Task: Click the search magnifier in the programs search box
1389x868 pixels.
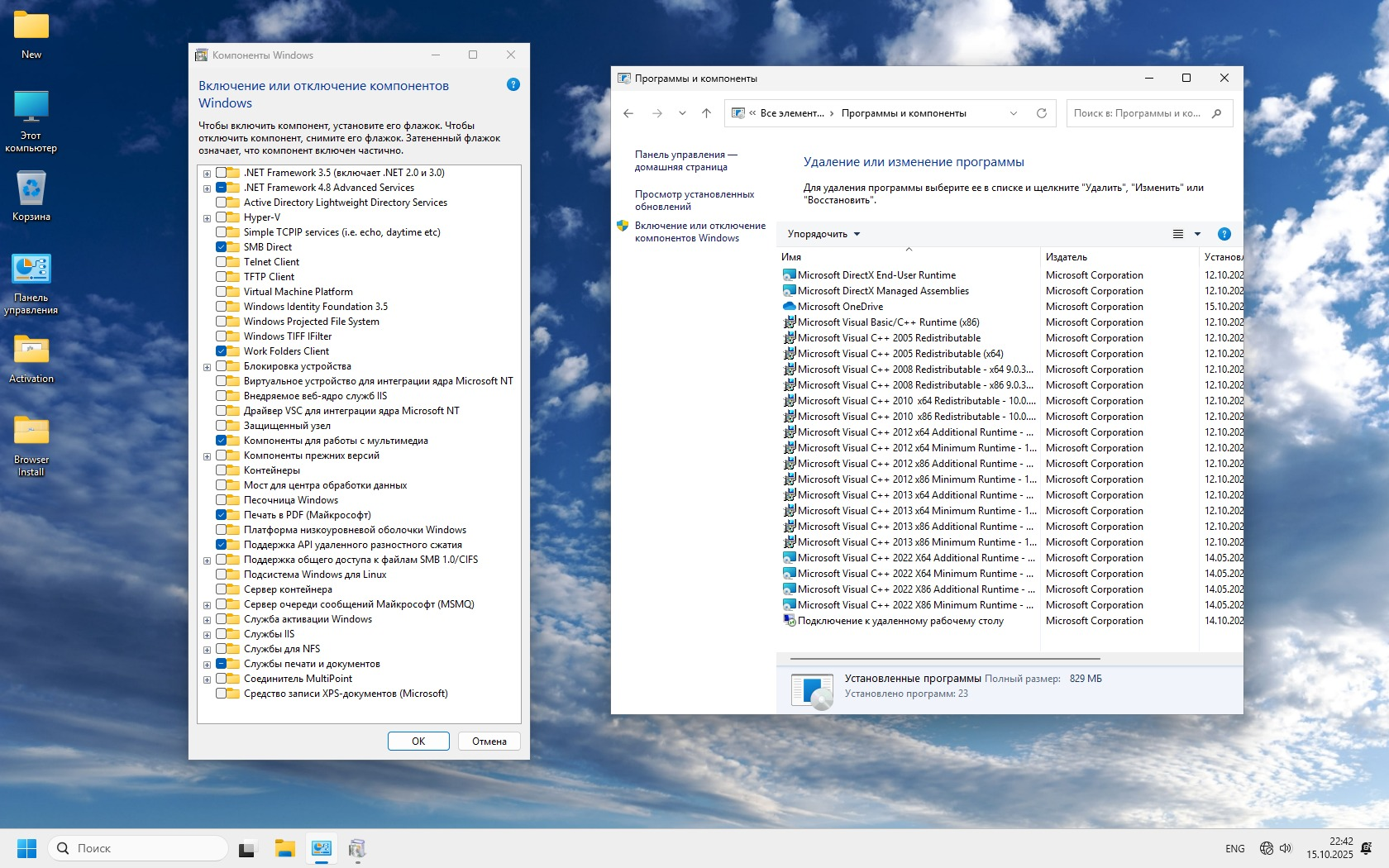Action: pos(1216,113)
